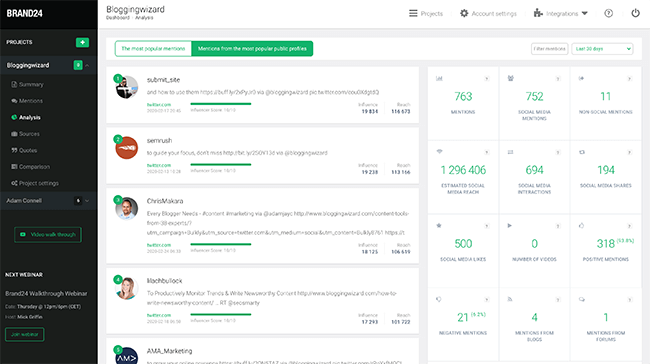
Task: Click semrush profile avatar
Action: tap(126, 148)
